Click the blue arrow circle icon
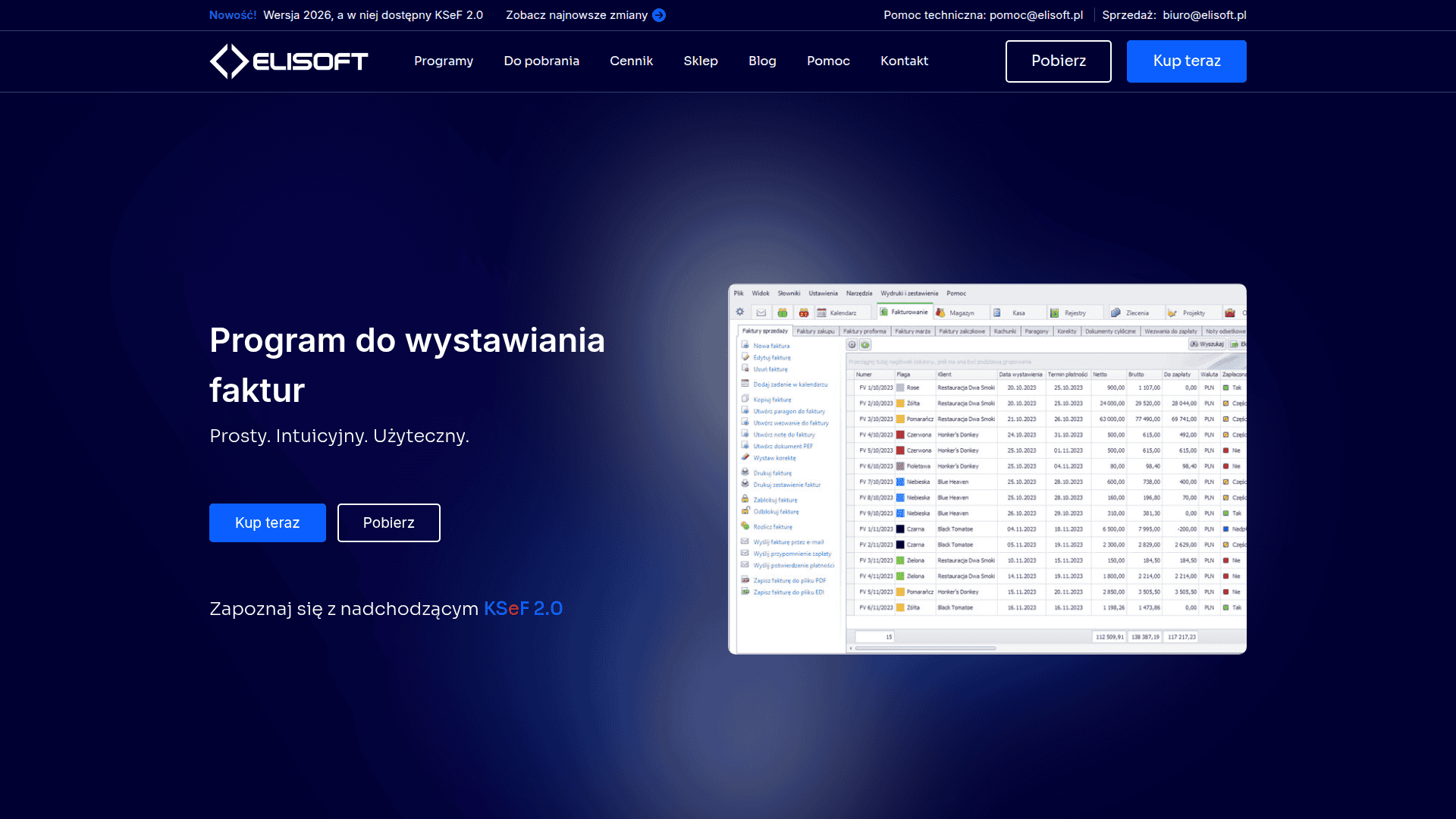This screenshot has width=1456, height=819. [x=659, y=15]
